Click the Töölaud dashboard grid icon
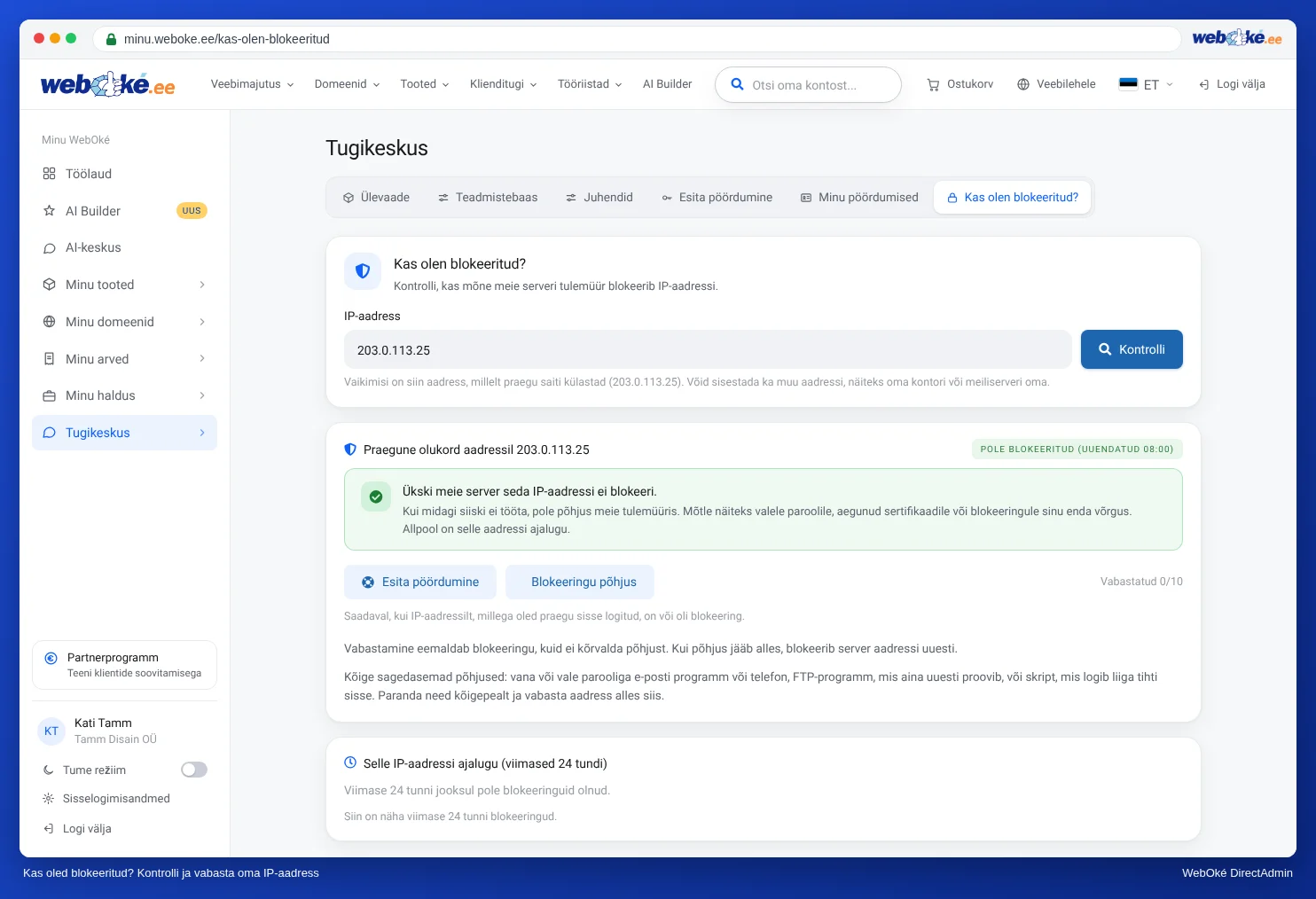 point(50,174)
